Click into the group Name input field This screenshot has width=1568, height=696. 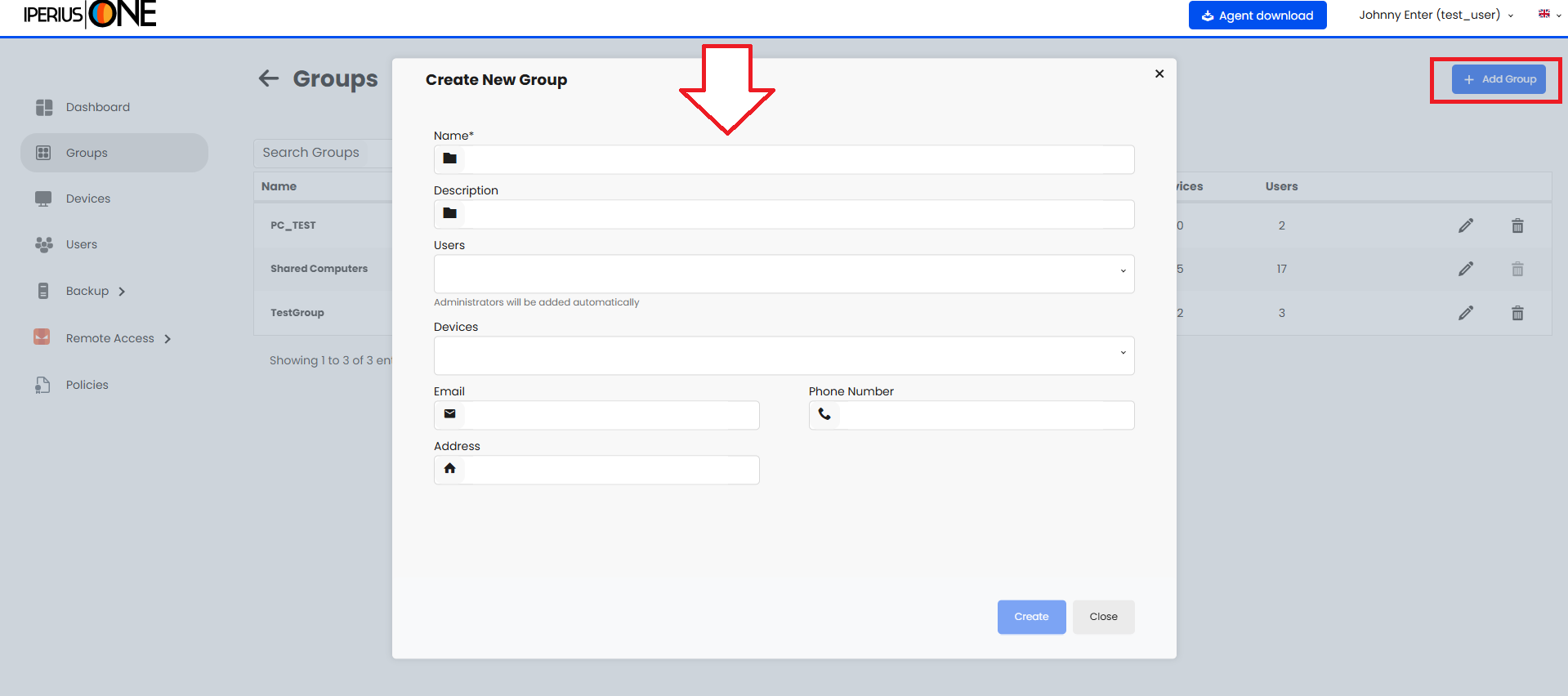click(797, 159)
